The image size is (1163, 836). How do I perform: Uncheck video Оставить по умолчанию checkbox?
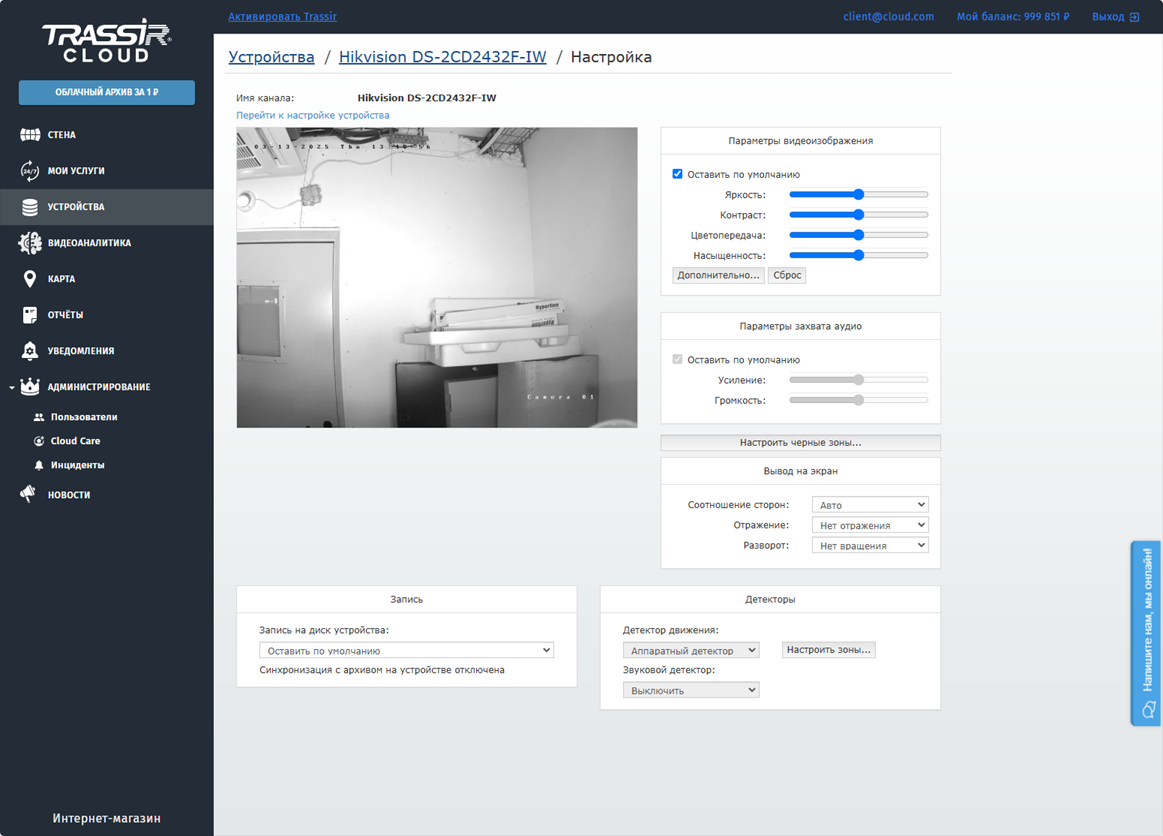pyautogui.click(x=677, y=174)
